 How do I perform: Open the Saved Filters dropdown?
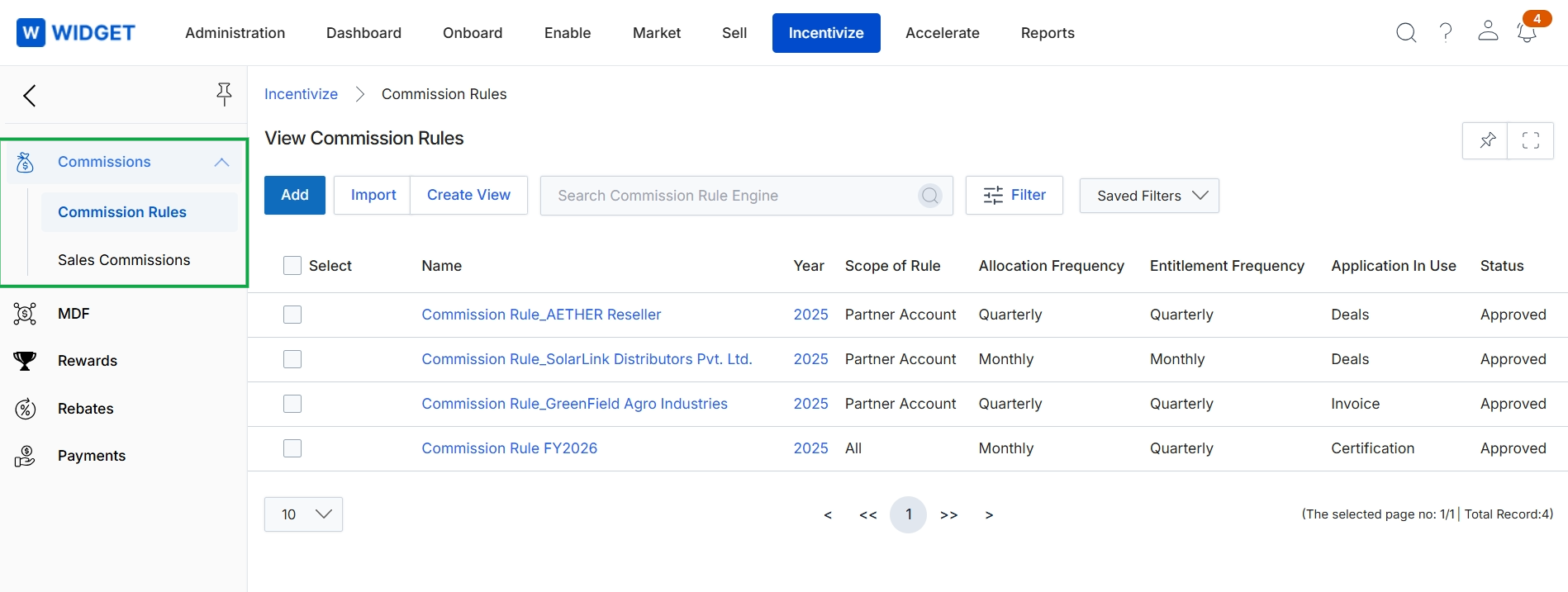[1149, 196]
